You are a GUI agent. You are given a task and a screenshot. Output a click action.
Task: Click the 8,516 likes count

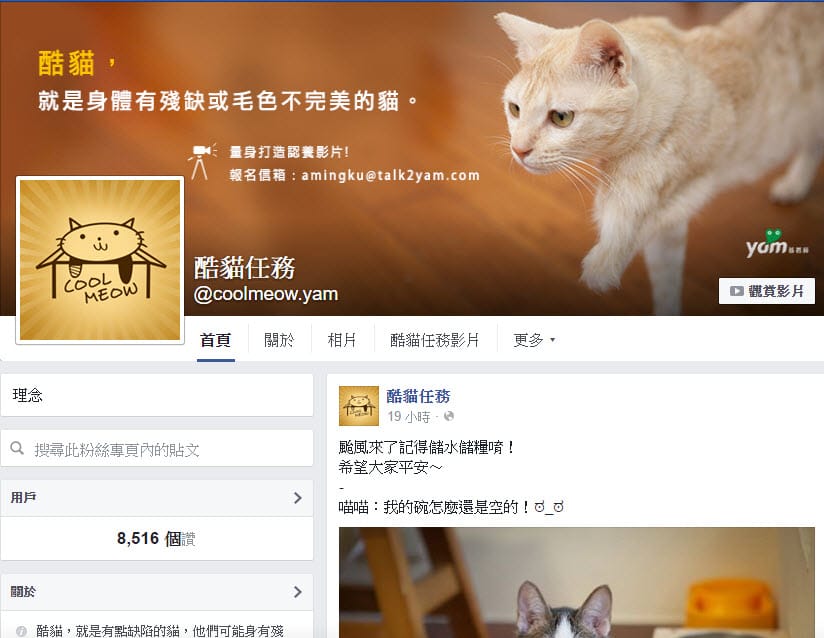(156, 539)
